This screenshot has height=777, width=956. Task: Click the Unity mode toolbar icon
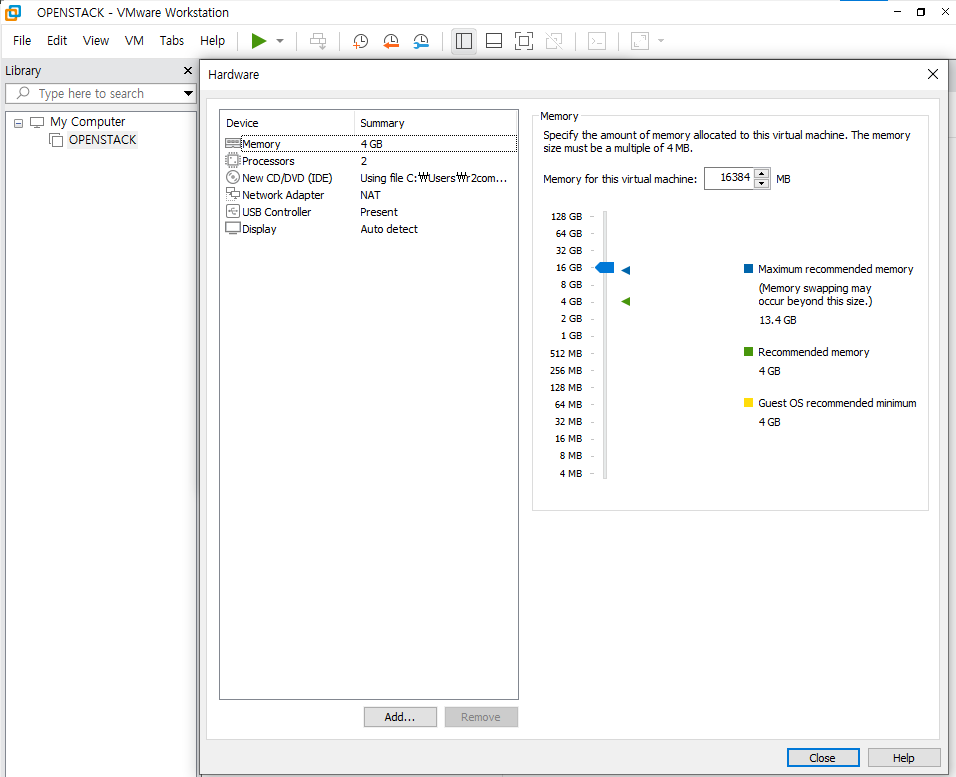click(554, 41)
